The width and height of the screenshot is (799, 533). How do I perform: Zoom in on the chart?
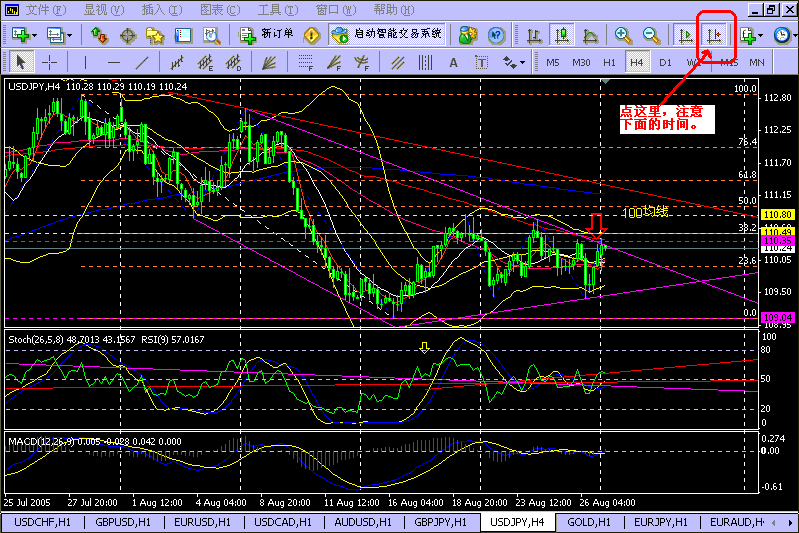click(624, 35)
